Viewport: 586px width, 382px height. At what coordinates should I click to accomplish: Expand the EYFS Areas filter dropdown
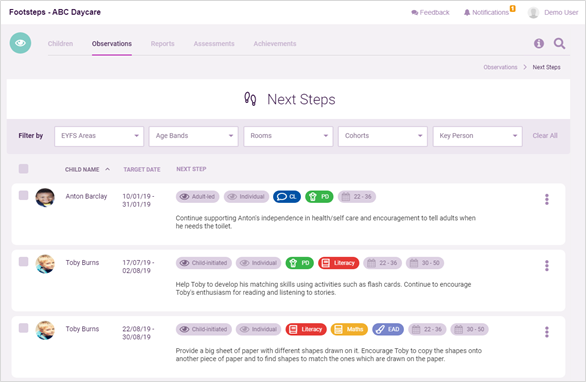[x=99, y=136]
